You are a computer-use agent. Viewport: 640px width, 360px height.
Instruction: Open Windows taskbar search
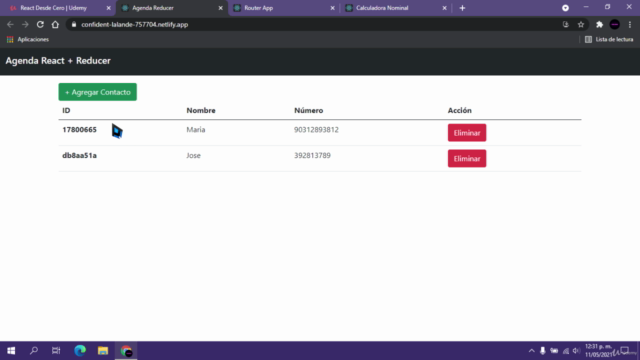pos(34,351)
